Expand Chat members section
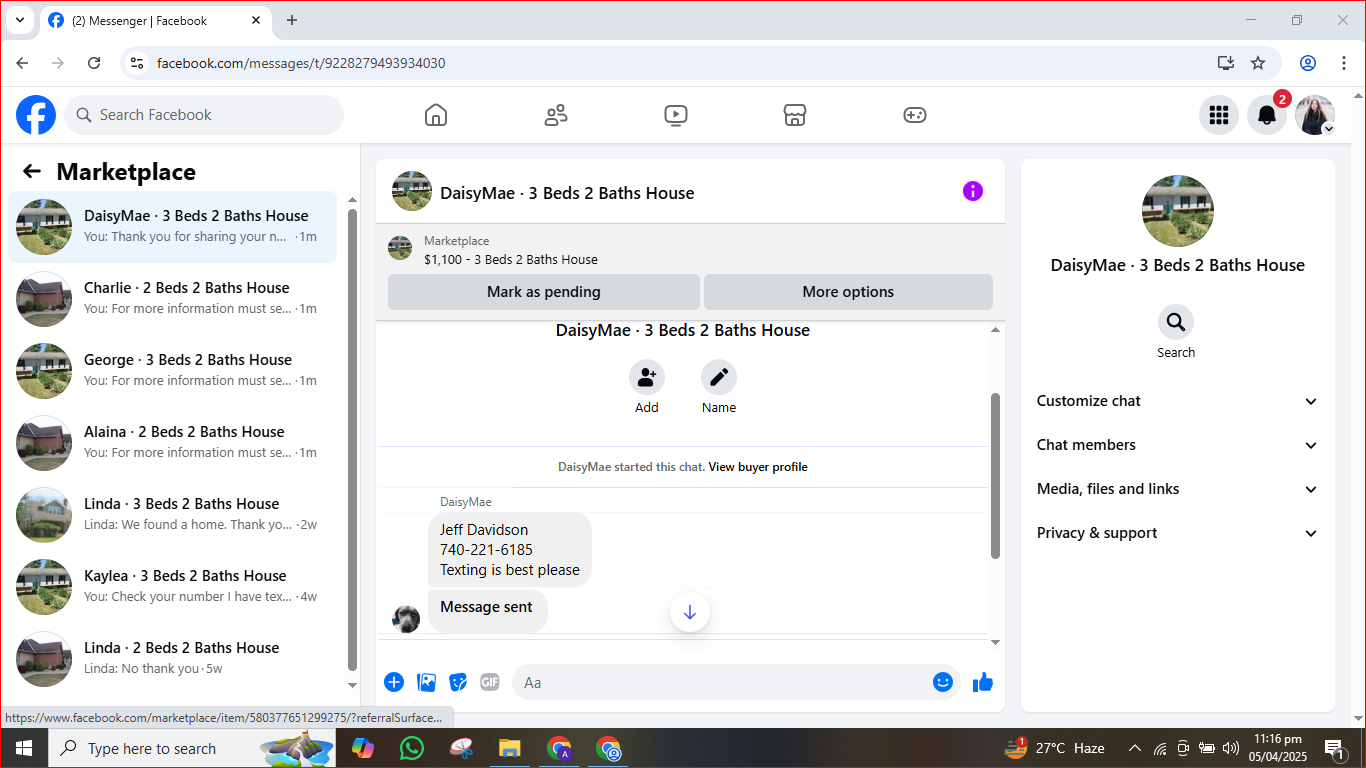The height and width of the screenshot is (768, 1366). pyautogui.click(x=1178, y=445)
